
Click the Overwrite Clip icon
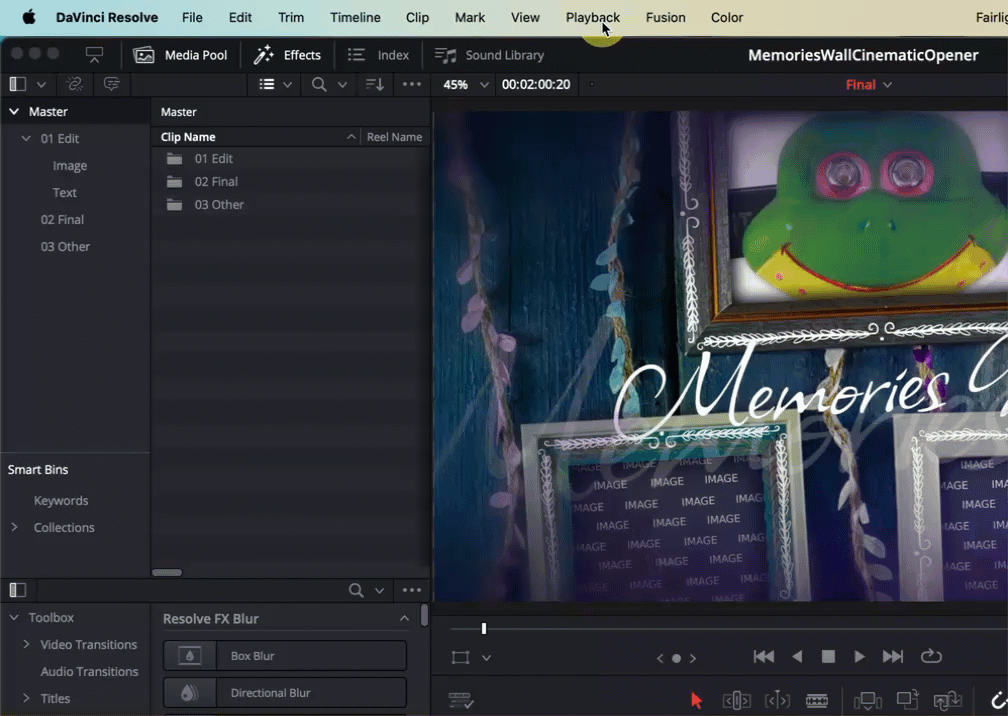pyautogui.click(x=907, y=700)
